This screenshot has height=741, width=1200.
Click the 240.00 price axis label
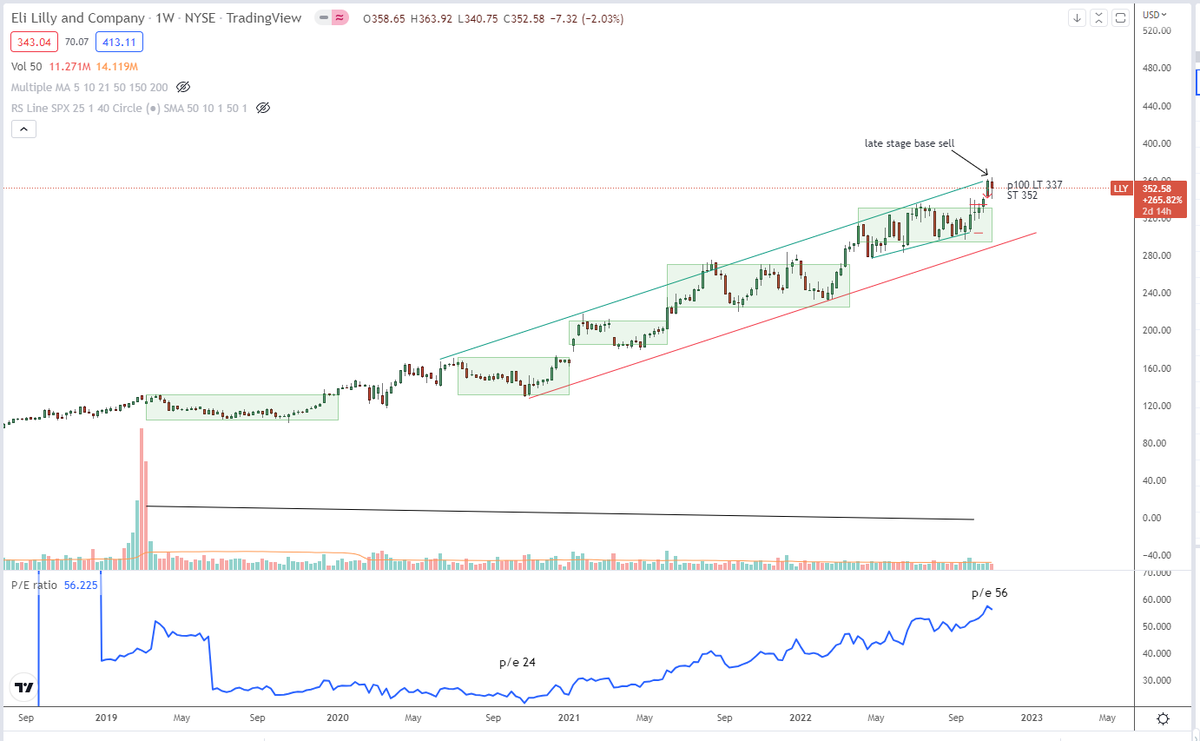click(1156, 293)
